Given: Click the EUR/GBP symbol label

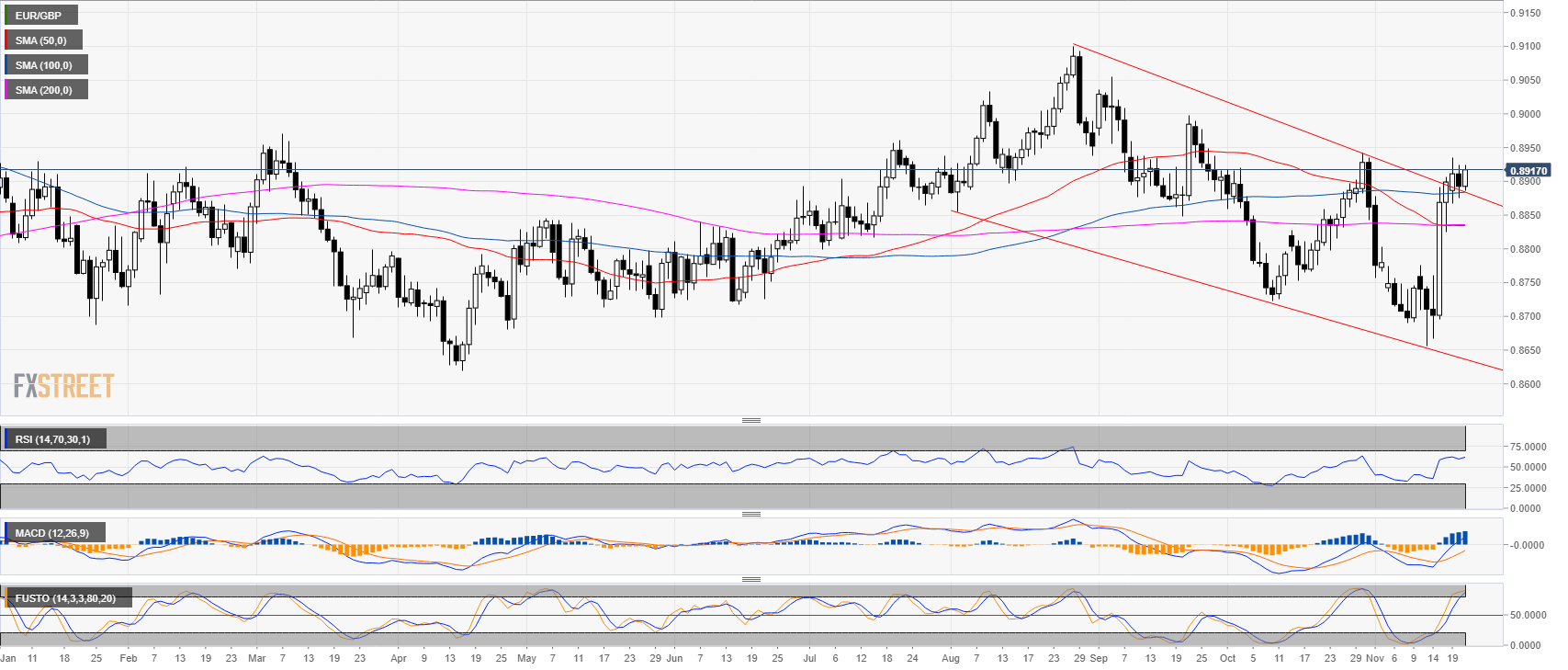Looking at the screenshot, I should [39, 16].
